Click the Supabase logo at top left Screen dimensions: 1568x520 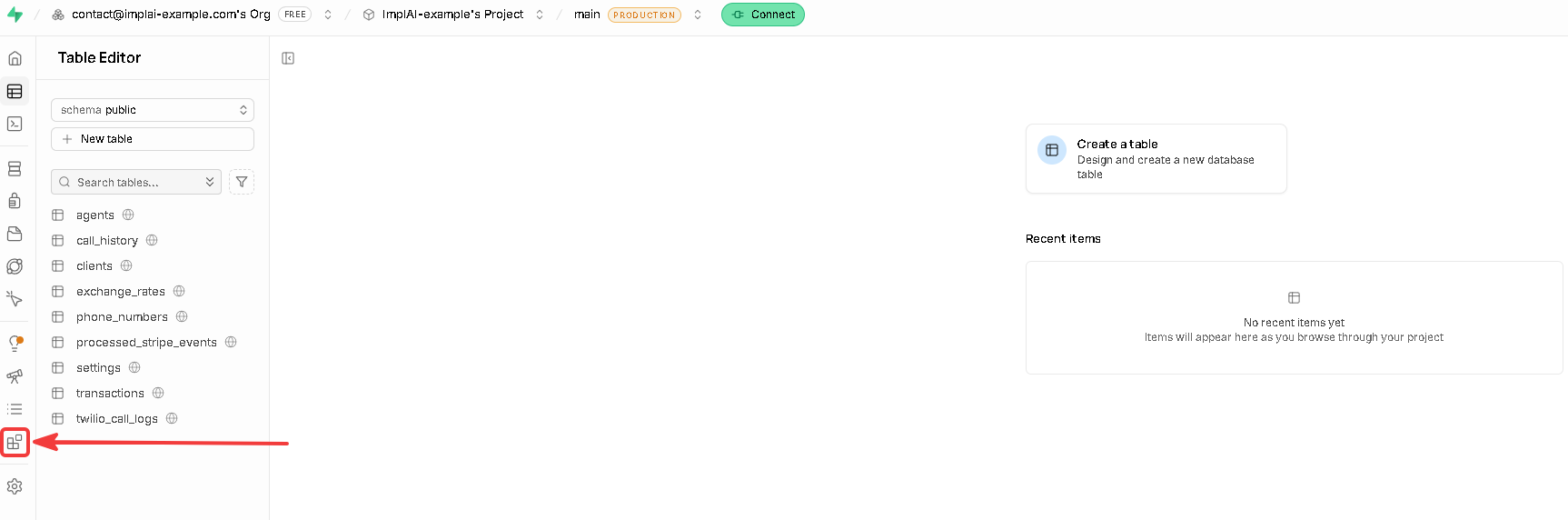(15, 15)
